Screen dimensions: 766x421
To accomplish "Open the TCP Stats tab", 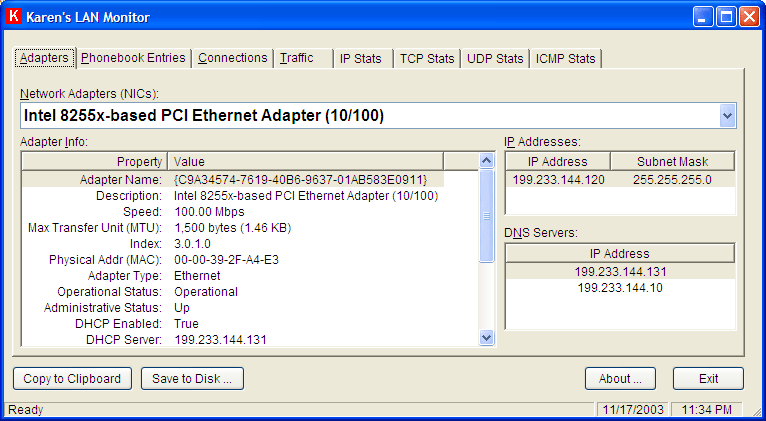I will point(427,58).
